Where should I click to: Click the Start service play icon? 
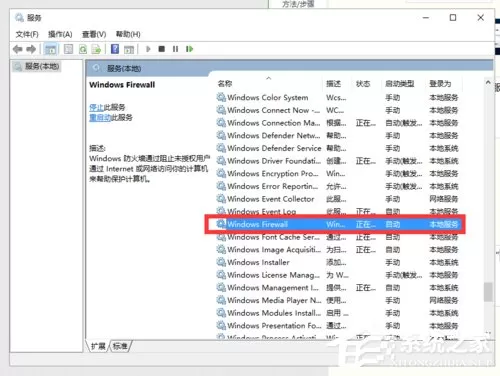tap(148, 49)
